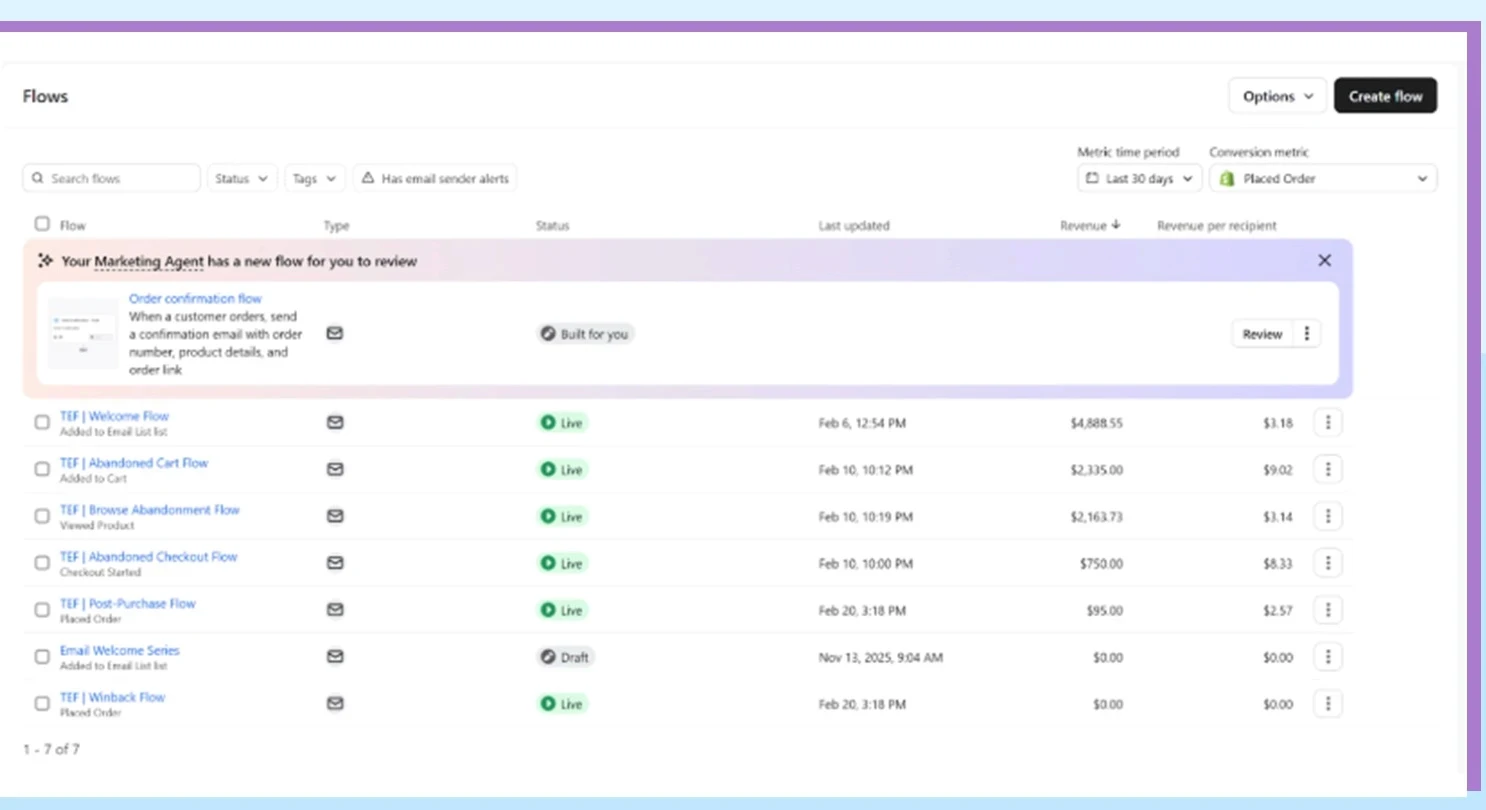The width and height of the screenshot is (1486, 810).
Task: Open the Order confirmation flow thumbnail
Action: (82, 333)
